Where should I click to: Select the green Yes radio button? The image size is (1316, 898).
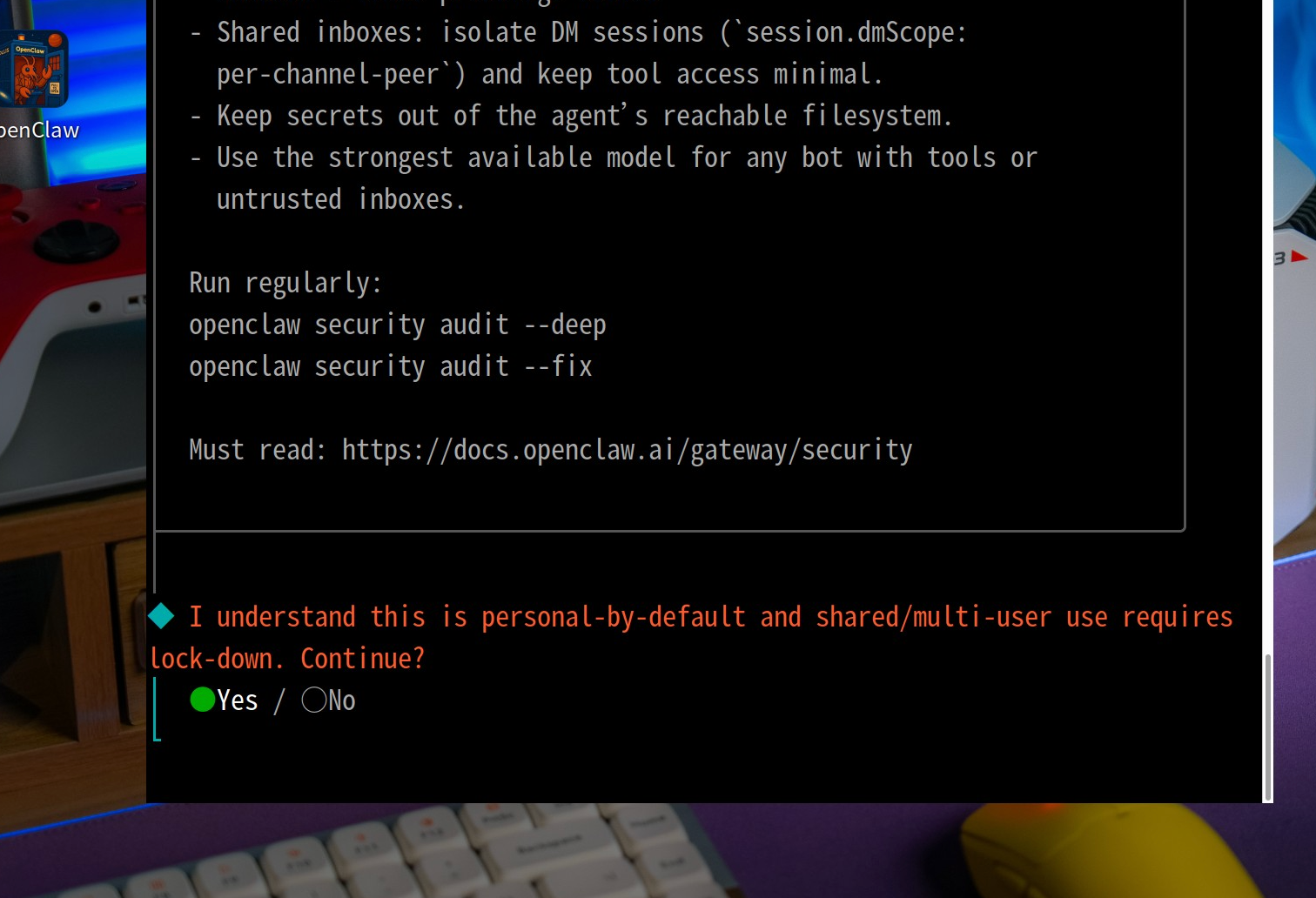tap(203, 700)
